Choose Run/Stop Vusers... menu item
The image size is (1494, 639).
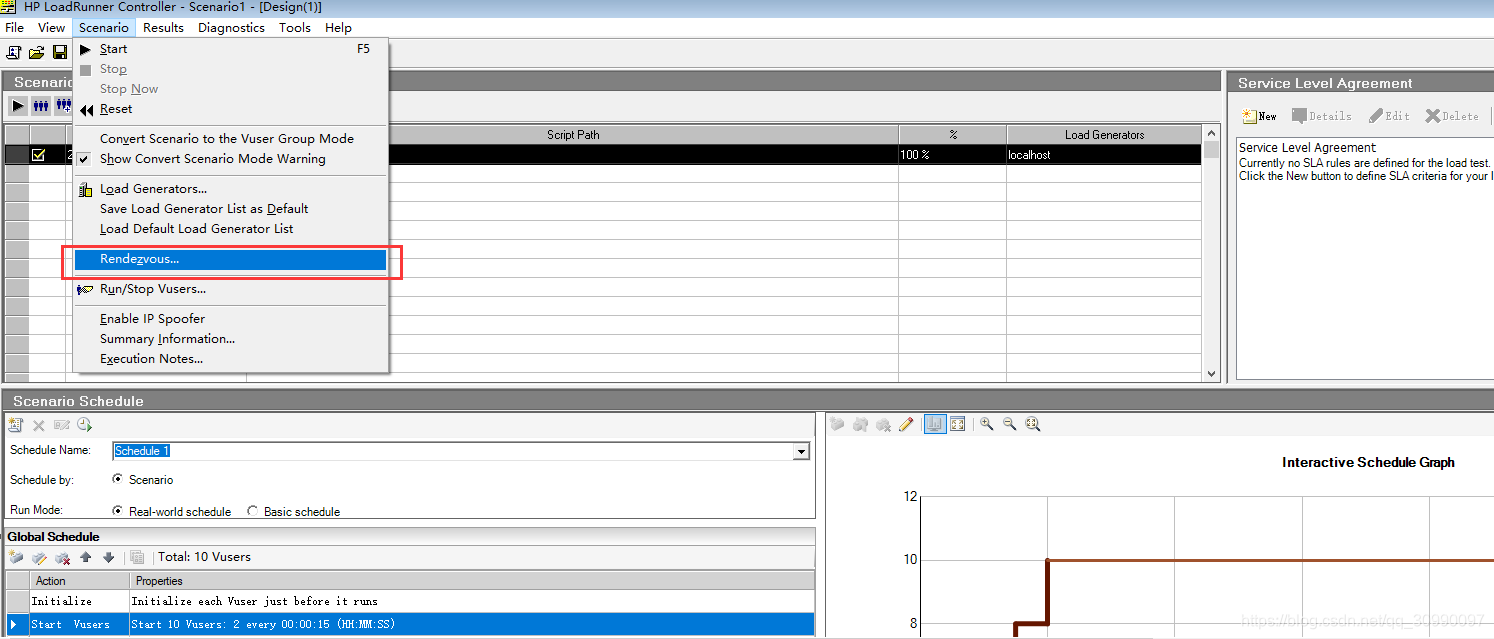231,288
